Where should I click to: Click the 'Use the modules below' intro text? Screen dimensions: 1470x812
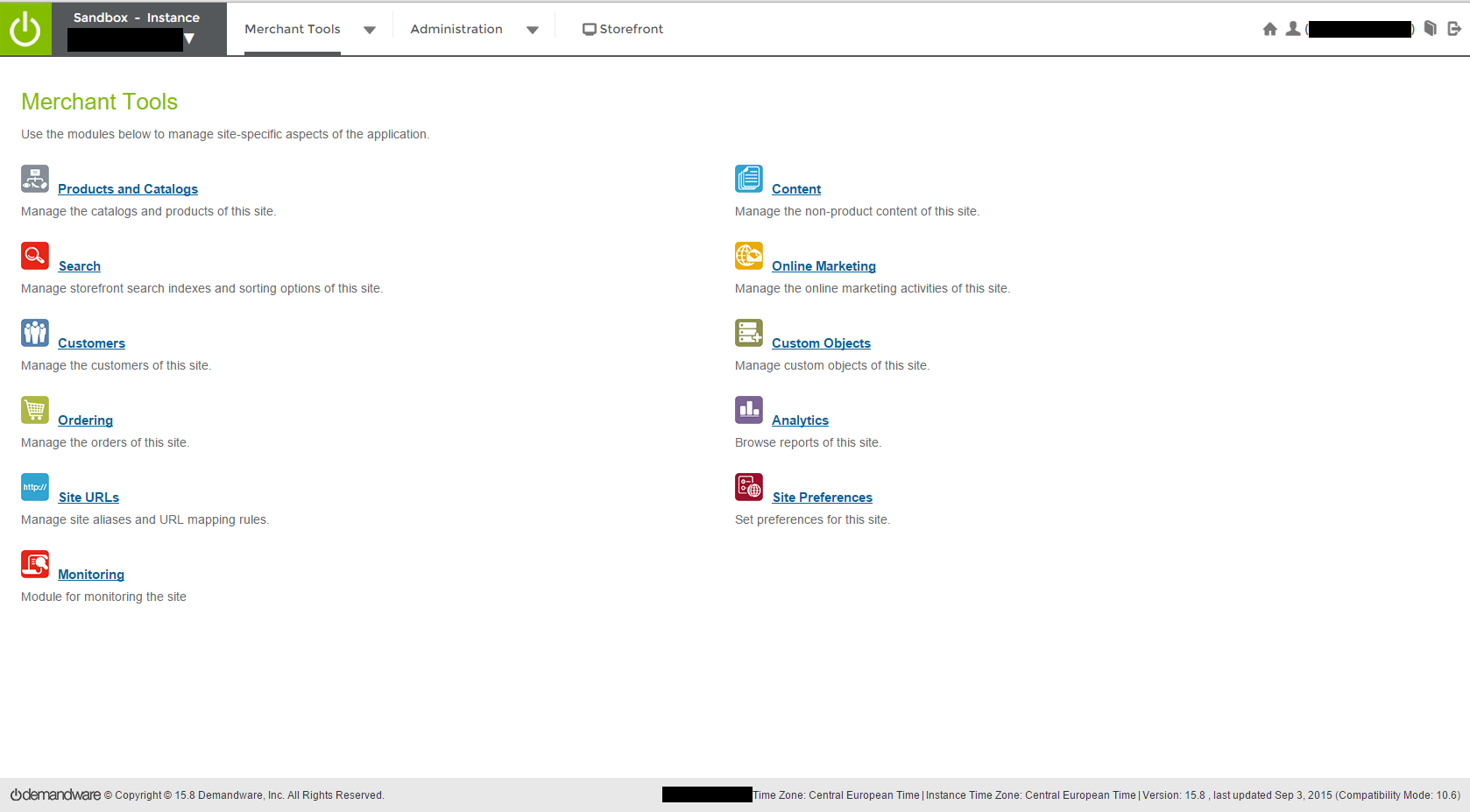point(225,134)
